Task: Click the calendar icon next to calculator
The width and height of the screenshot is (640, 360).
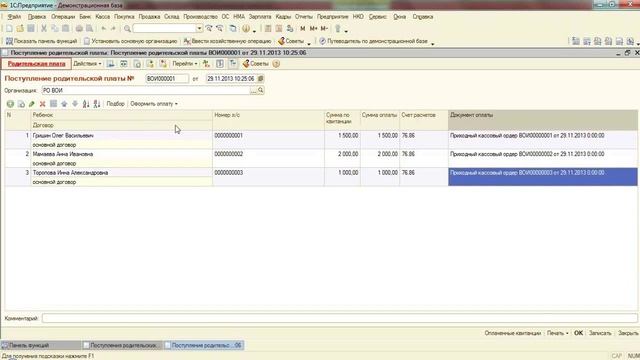Action: (x=279, y=29)
